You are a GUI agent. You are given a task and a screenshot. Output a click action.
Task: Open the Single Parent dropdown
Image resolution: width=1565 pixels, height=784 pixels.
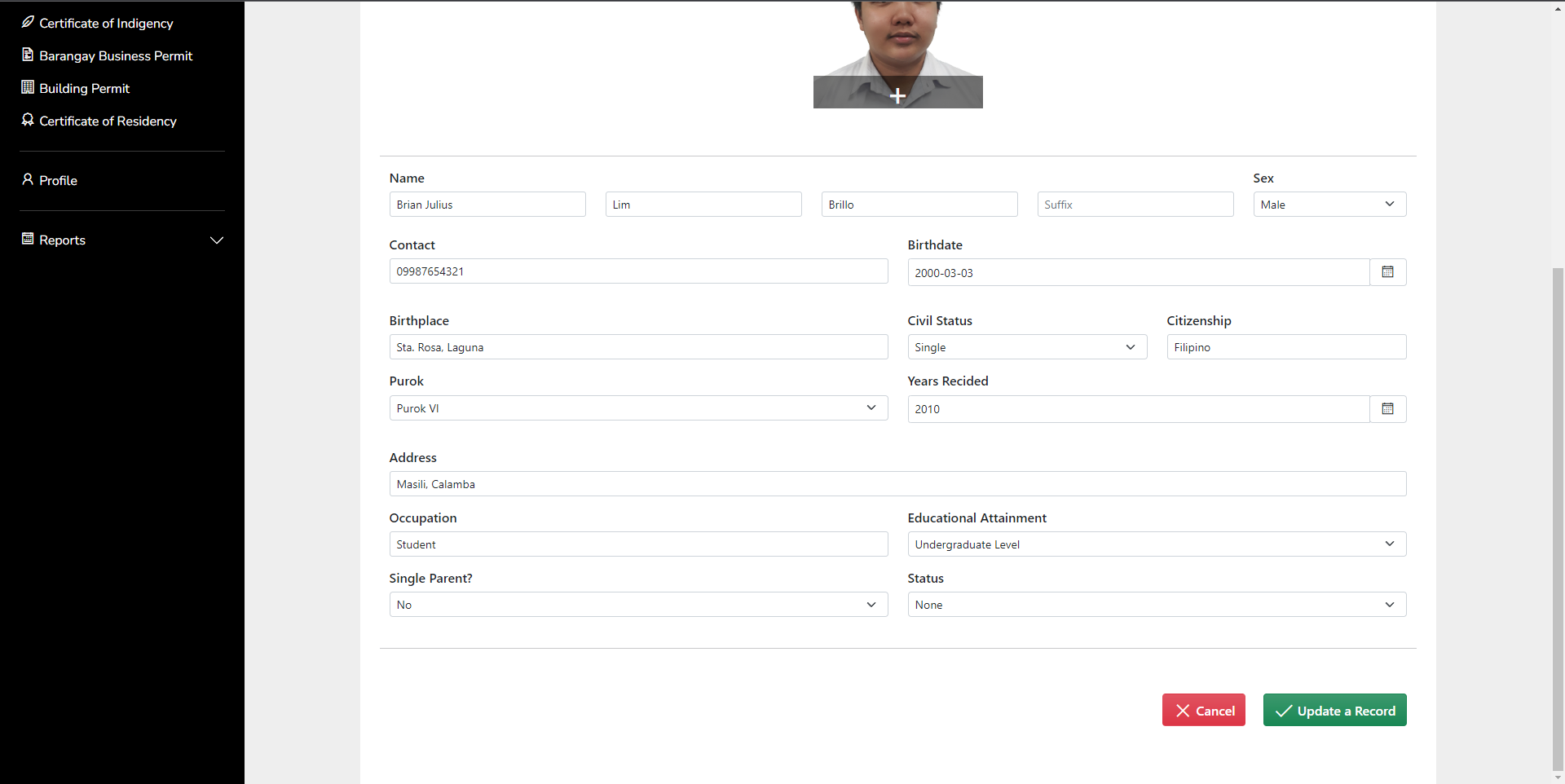point(637,605)
